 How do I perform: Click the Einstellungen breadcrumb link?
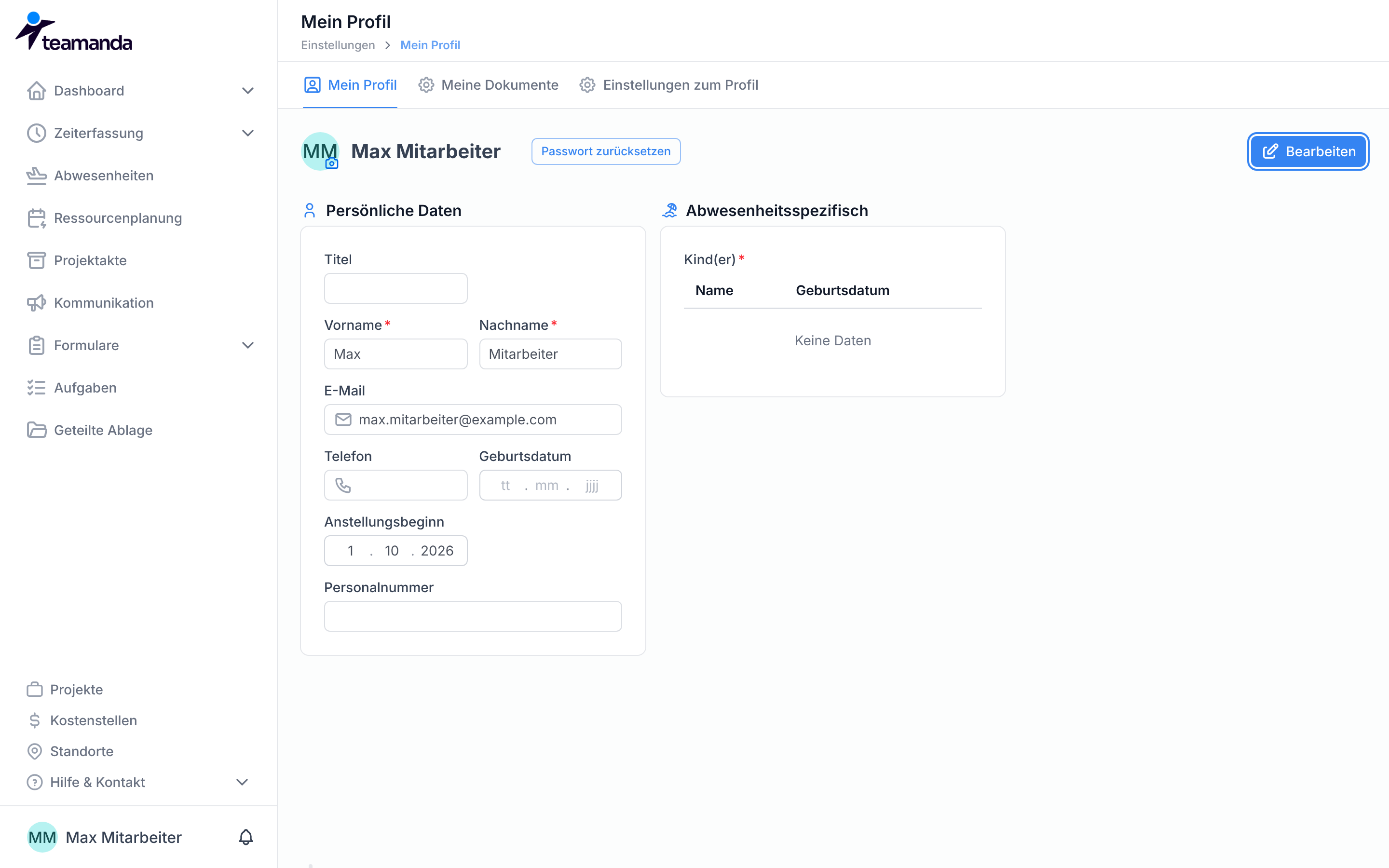point(338,45)
